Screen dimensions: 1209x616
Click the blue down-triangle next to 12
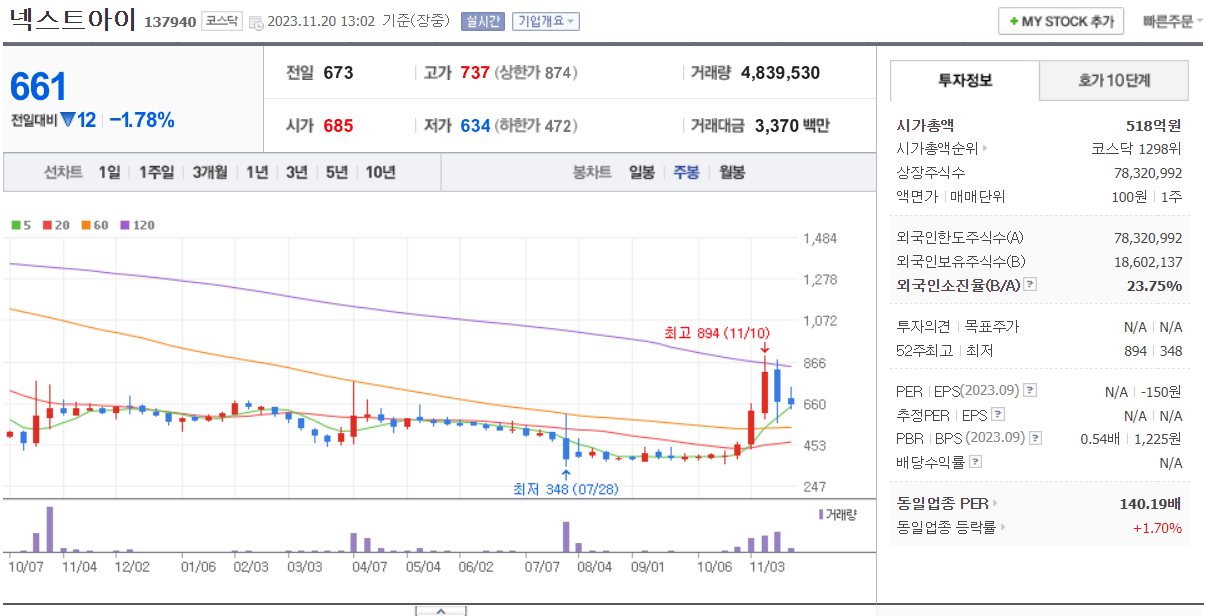click(68, 120)
